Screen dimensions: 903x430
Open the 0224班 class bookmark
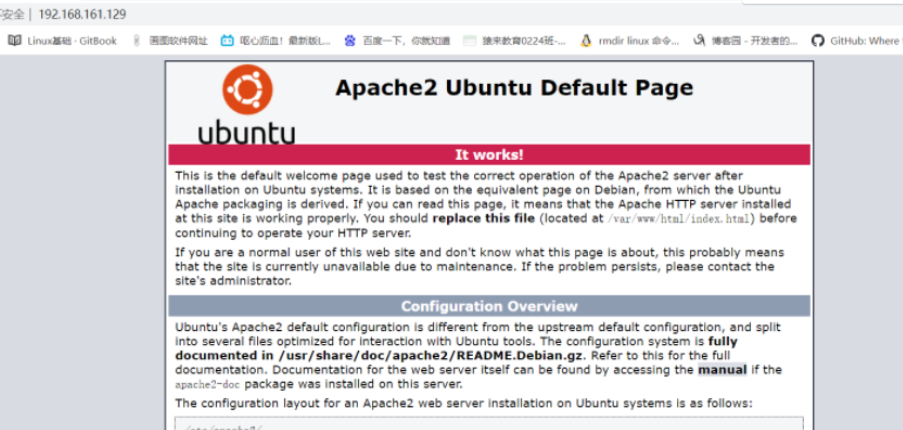click(515, 40)
